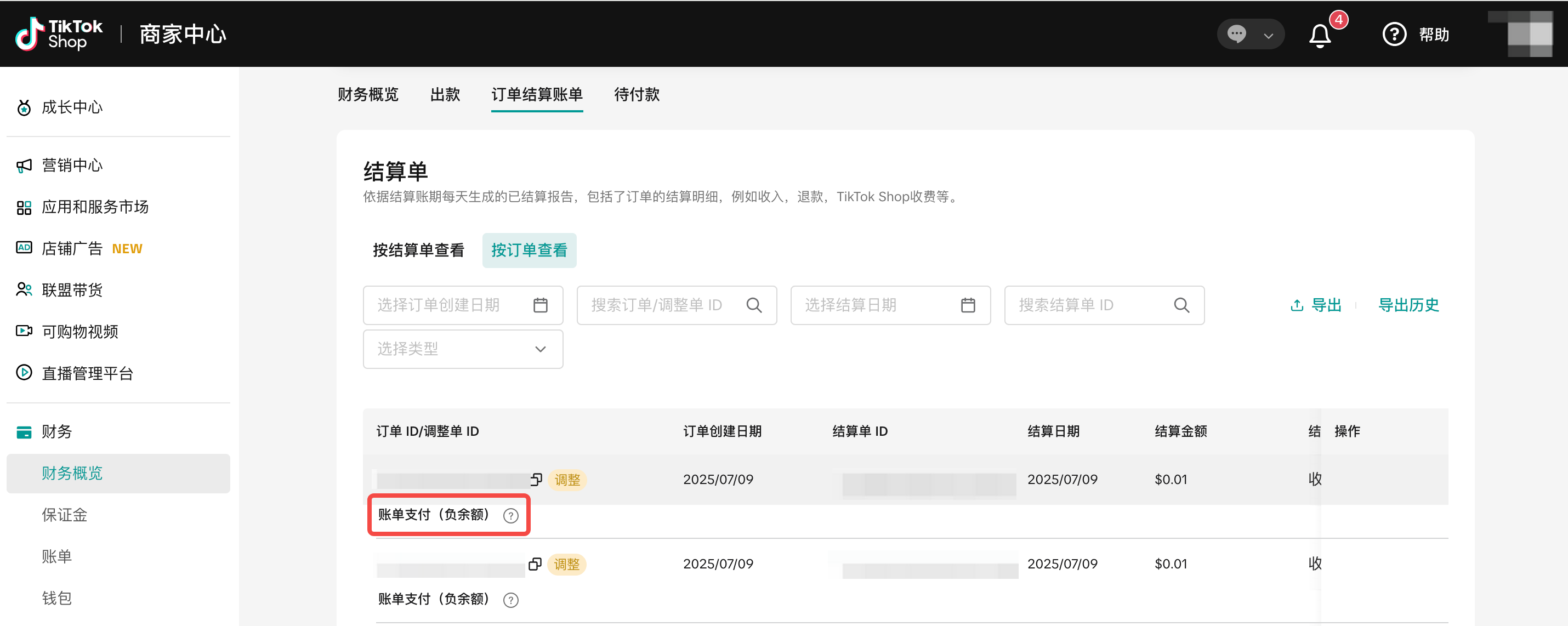Click calendar icon in 选择订单创建日期 field
The image size is (1568, 626).
click(x=540, y=305)
